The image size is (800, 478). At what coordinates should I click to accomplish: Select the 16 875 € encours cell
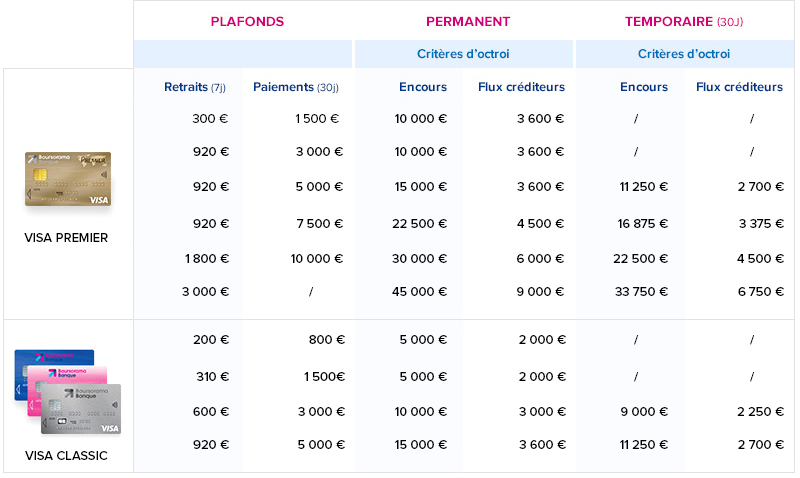[x=643, y=222]
